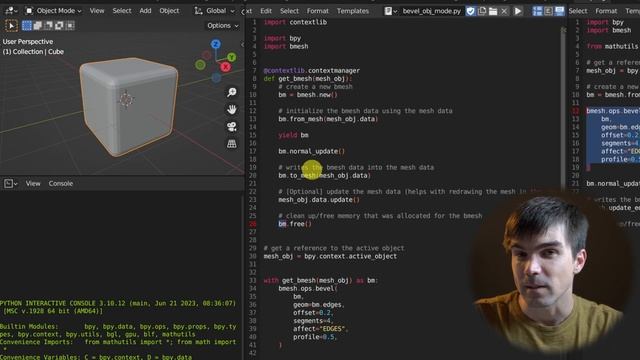This screenshot has width=640, height=360.
Task: Click the red X axis gizmo handle
Action: click(226, 67)
